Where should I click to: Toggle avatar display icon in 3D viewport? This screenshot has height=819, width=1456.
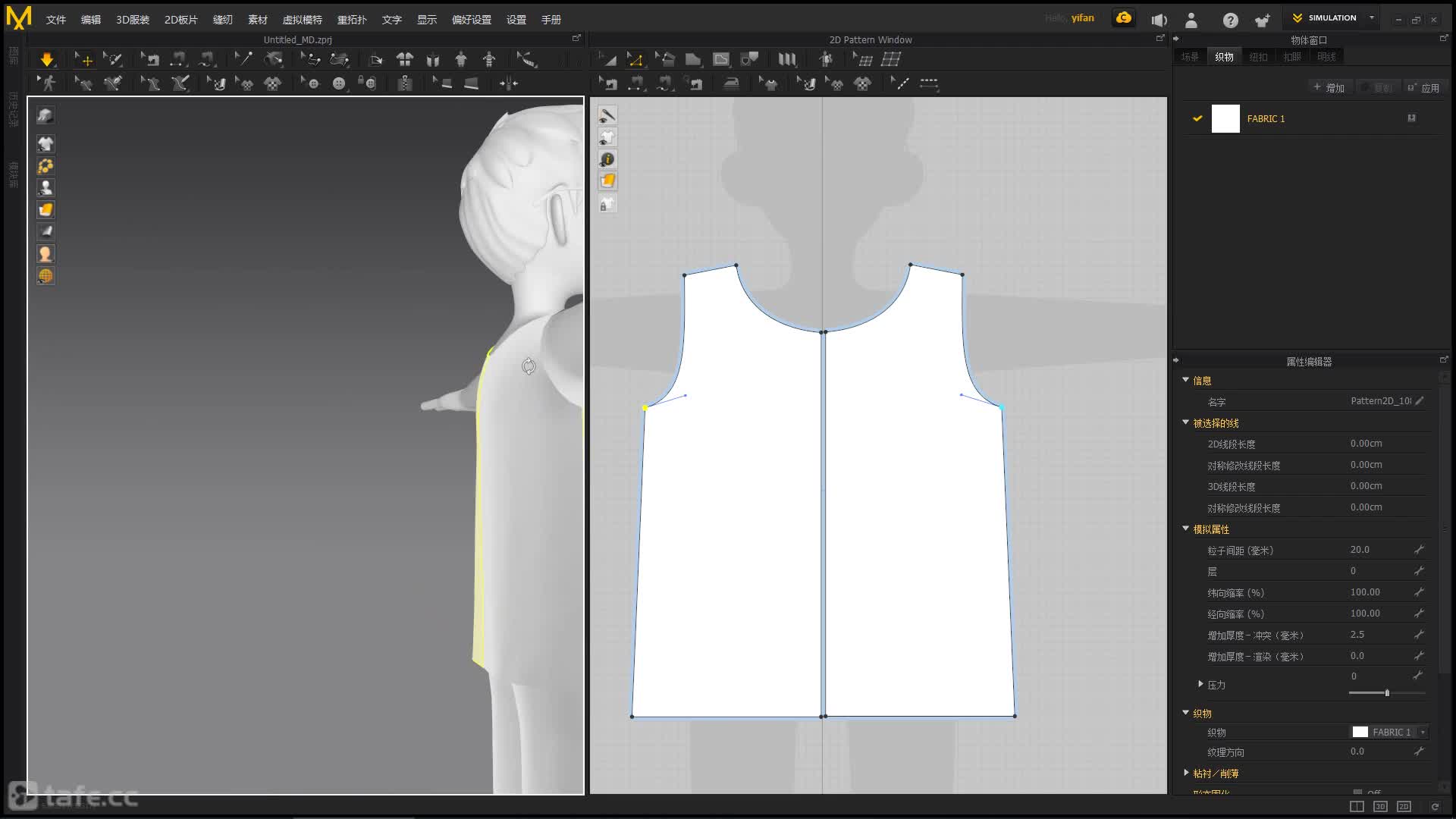[45, 188]
